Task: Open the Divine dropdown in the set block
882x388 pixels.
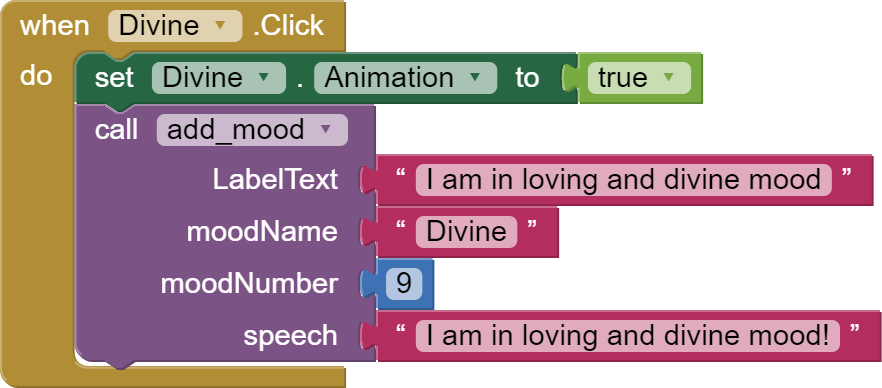Action: [x=218, y=78]
